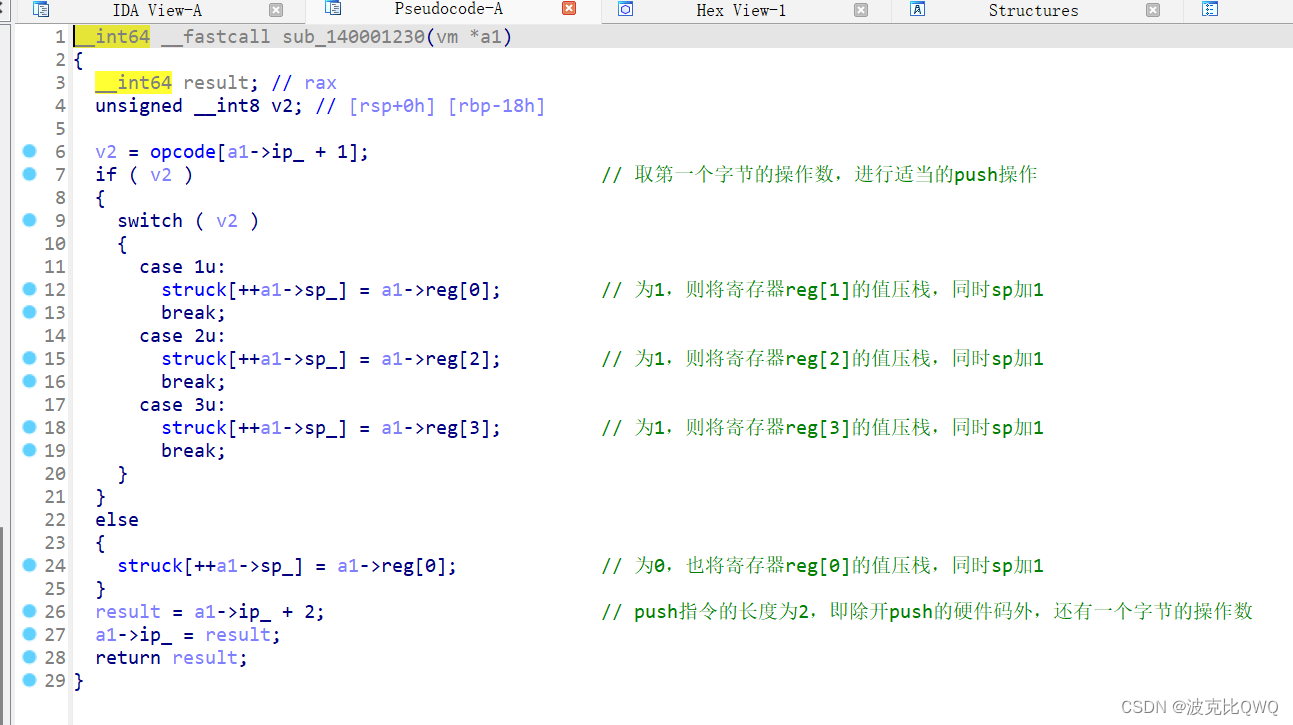This screenshot has height=725, width=1293.
Task: Click the Structures tab icon
Action: coord(917,10)
